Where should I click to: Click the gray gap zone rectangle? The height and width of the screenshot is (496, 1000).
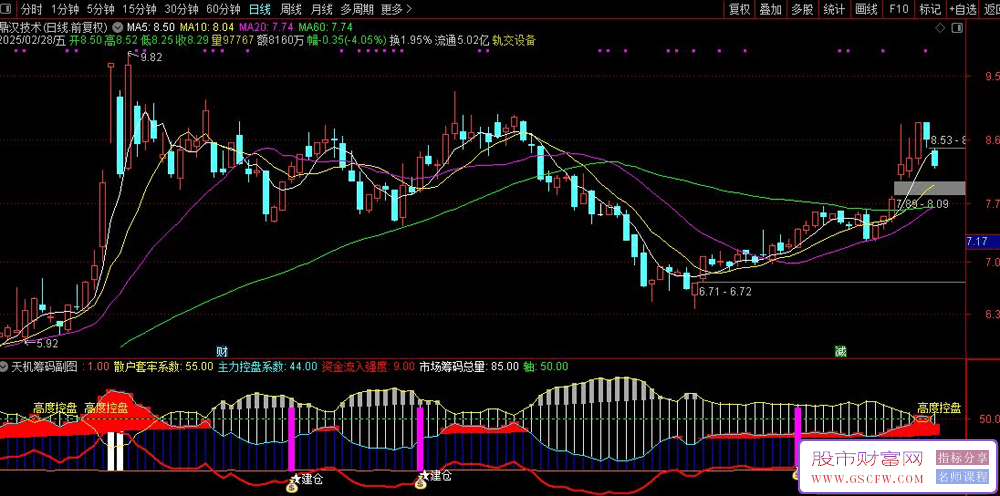929,188
